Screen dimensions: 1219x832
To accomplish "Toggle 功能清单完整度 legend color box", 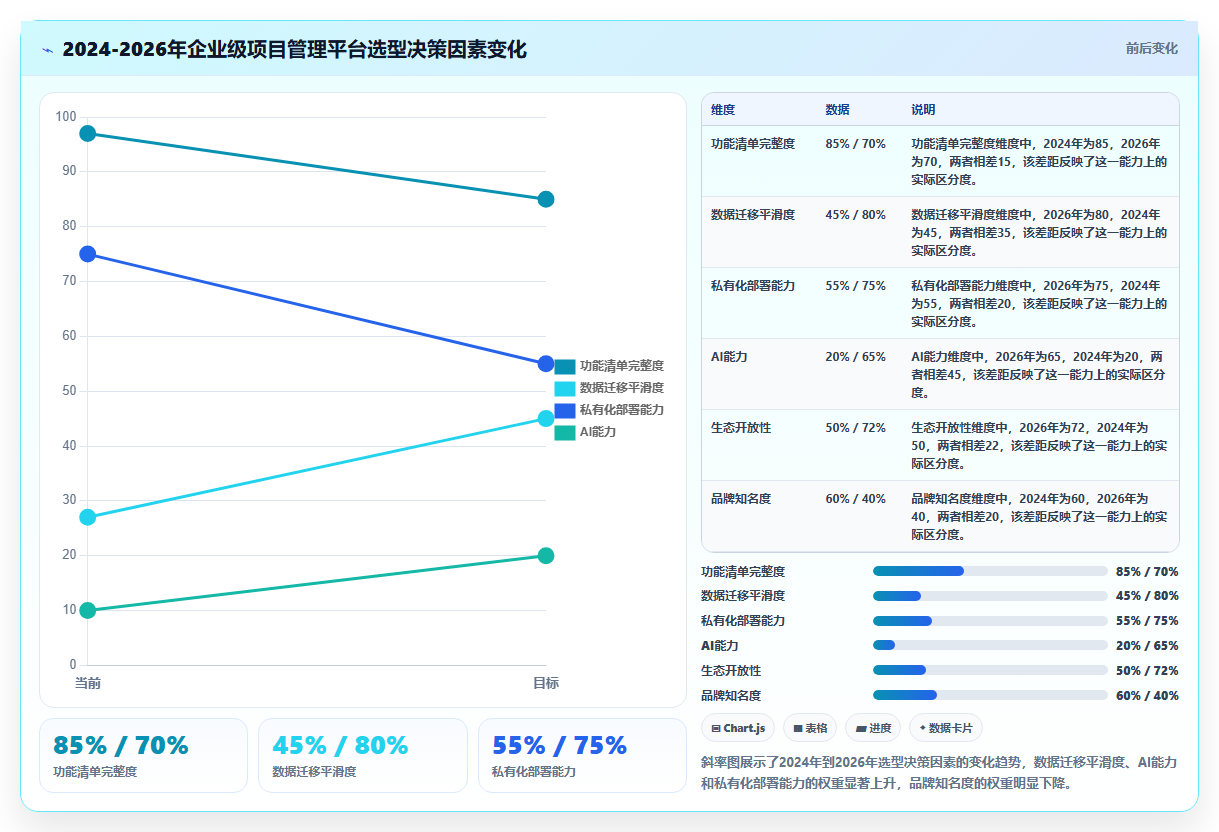I will point(565,367).
